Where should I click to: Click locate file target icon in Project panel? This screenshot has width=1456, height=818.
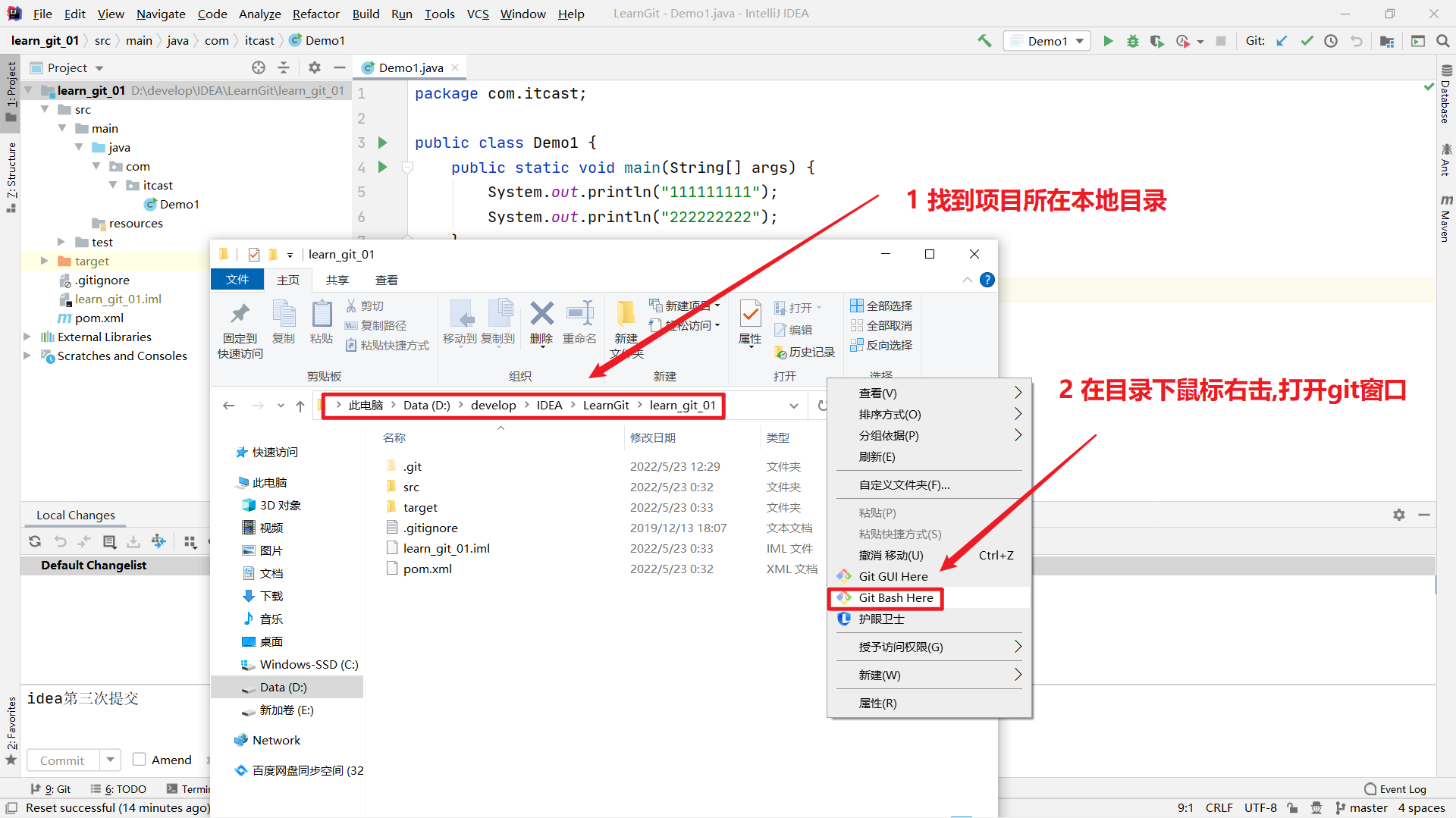click(259, 67)
